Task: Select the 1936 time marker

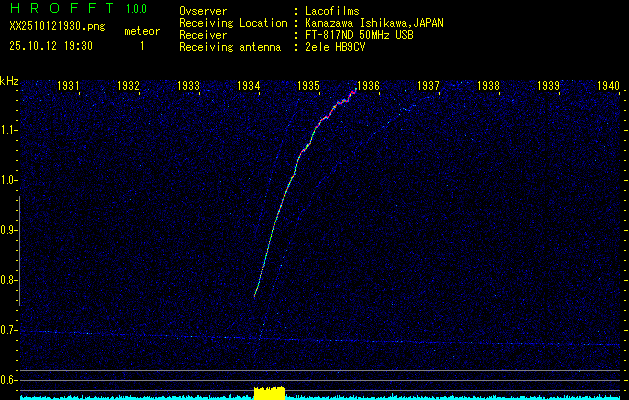Action: tap(368, 86)
